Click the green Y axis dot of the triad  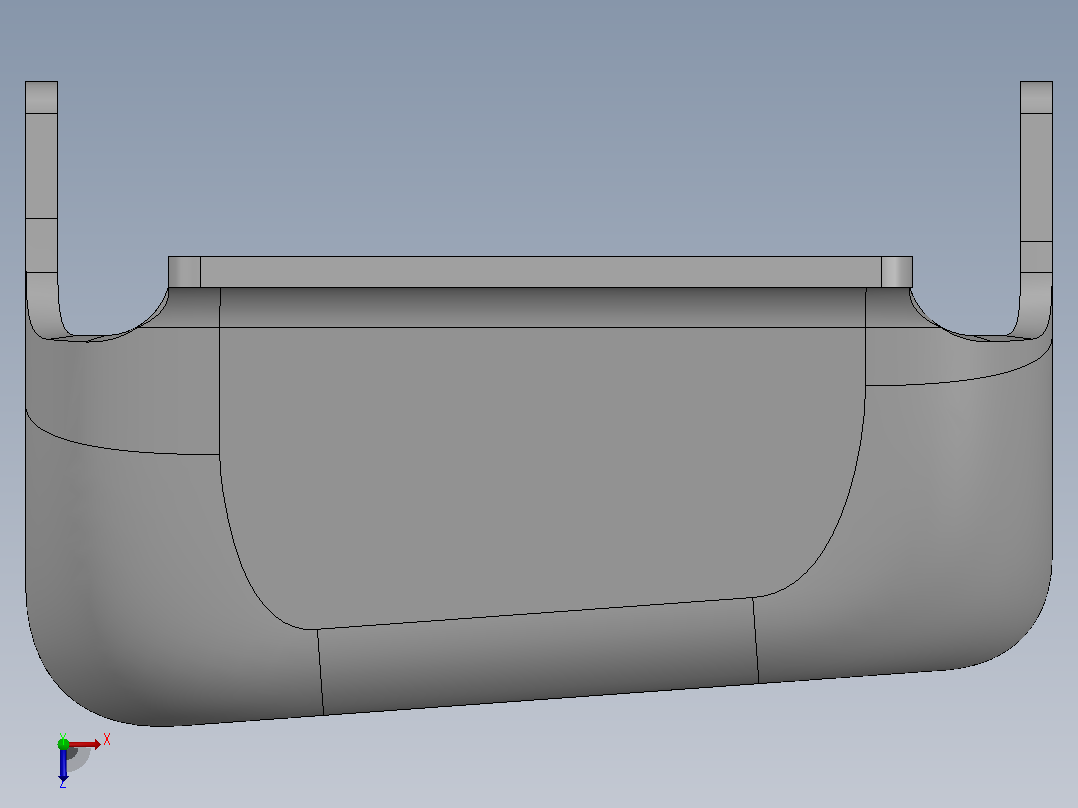coord(63,743)
